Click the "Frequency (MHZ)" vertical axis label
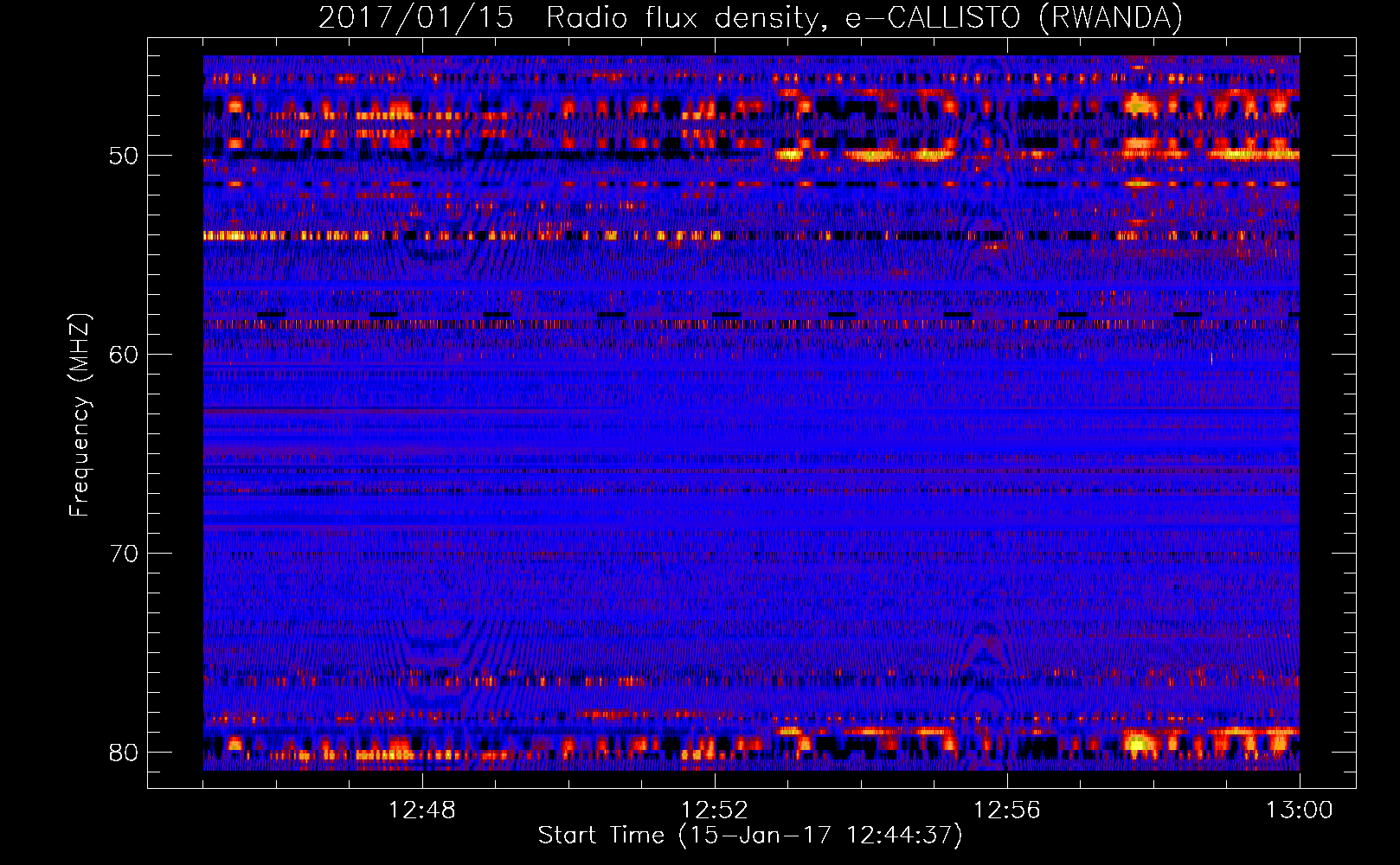The image size is (1400, 865). point(80,415)
